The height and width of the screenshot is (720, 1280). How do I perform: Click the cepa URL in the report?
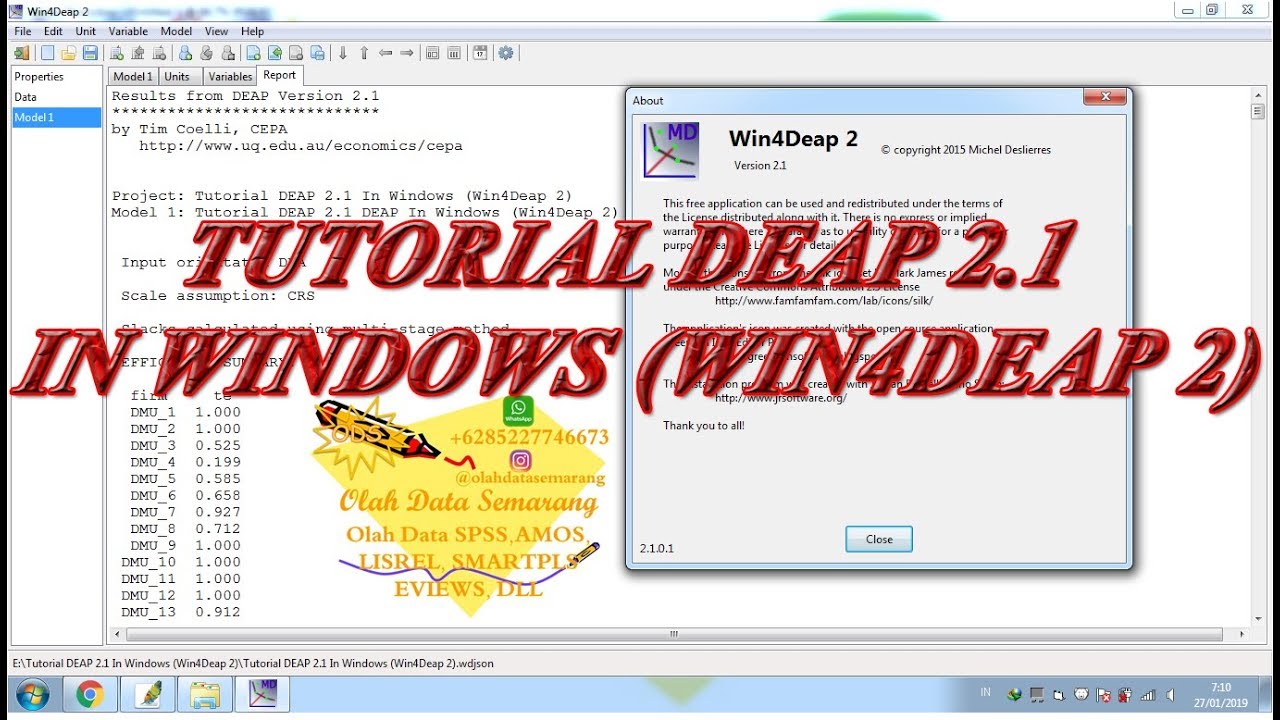(x=301, y=146)
